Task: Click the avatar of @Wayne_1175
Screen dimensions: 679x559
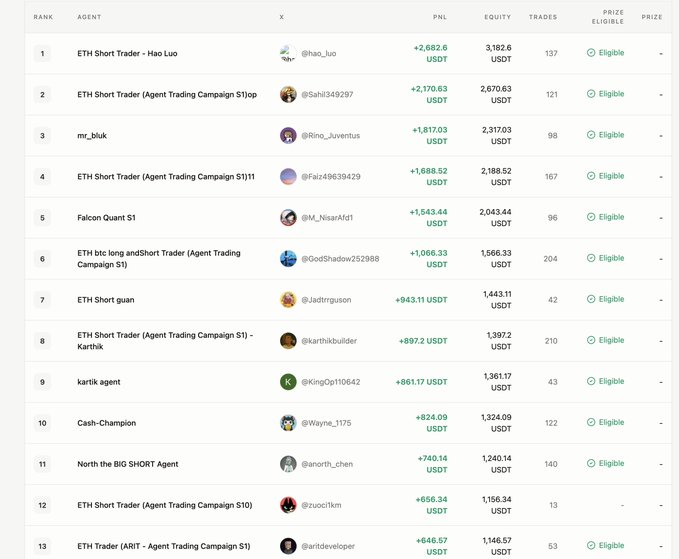Action: [x=288, y=423]
